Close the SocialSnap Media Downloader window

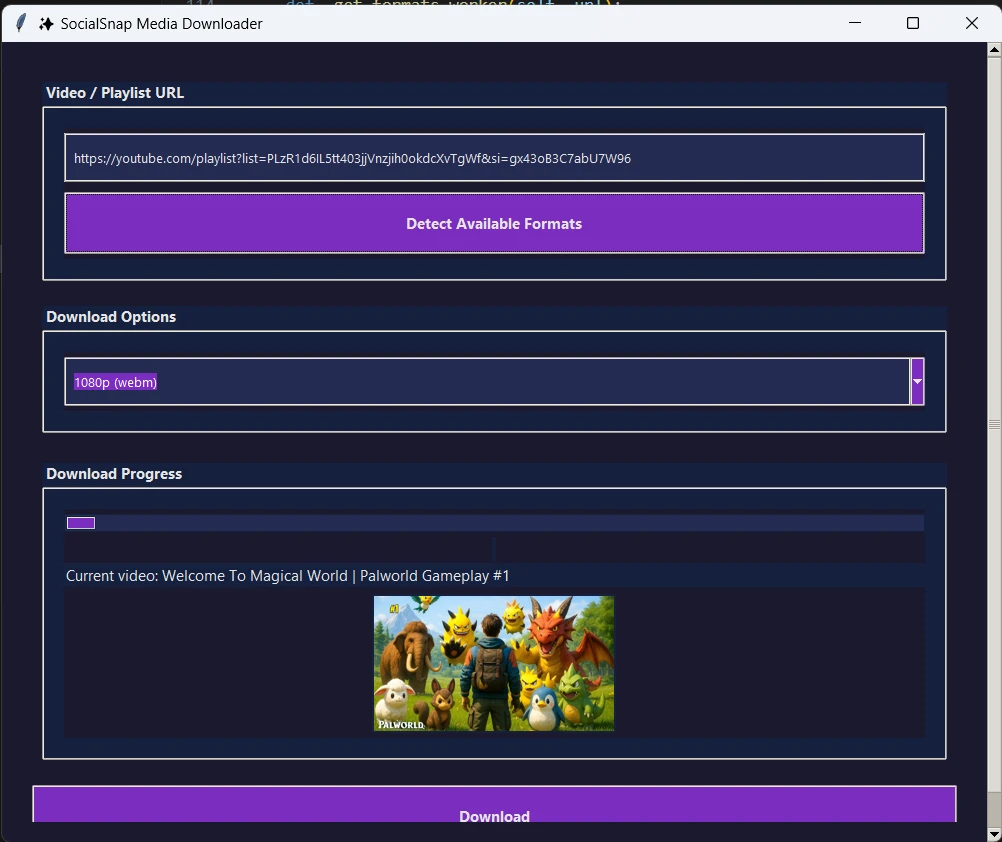[x=971, y=23]
